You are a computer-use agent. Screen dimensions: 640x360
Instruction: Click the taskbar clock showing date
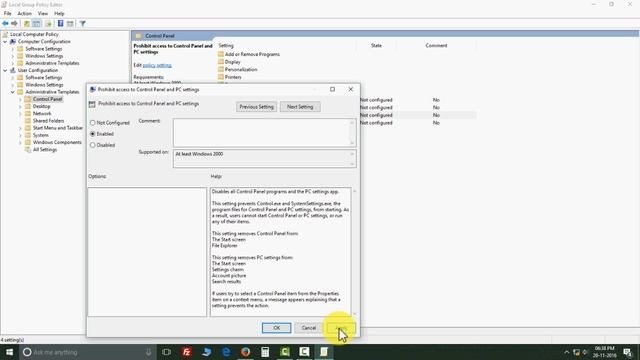point(604,352)
